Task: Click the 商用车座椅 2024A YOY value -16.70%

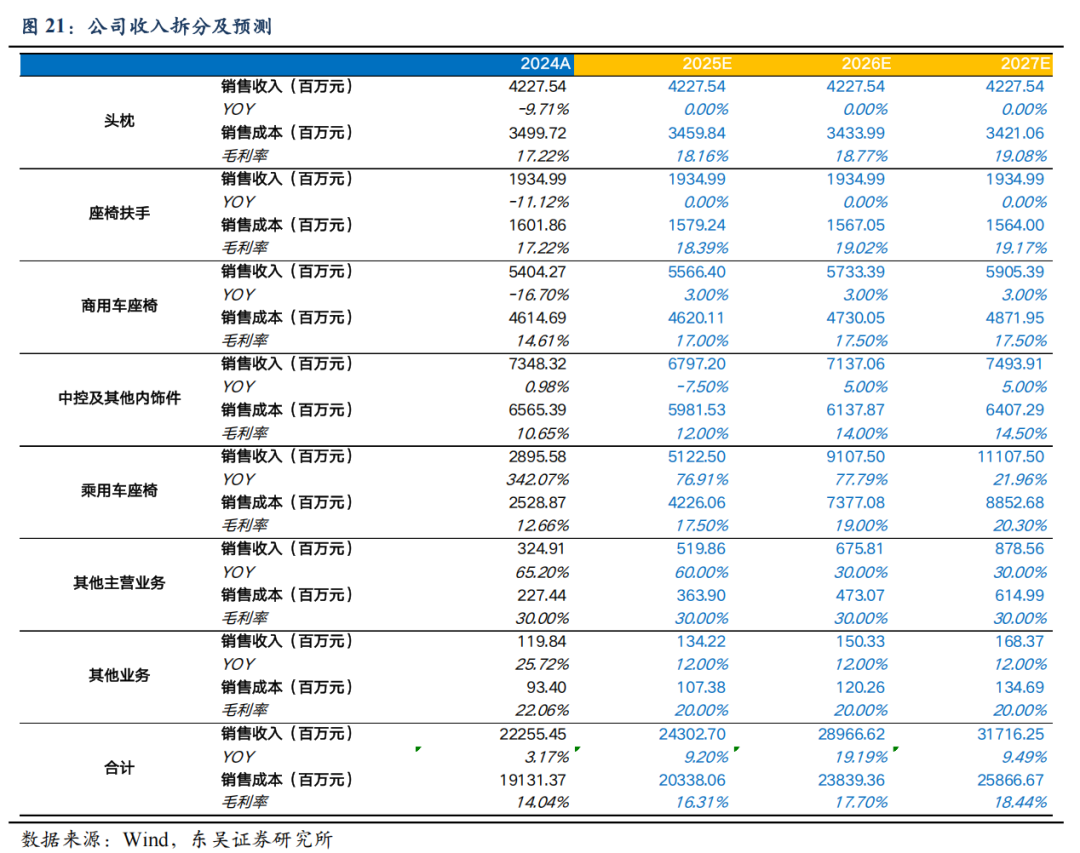Action: 539,295
